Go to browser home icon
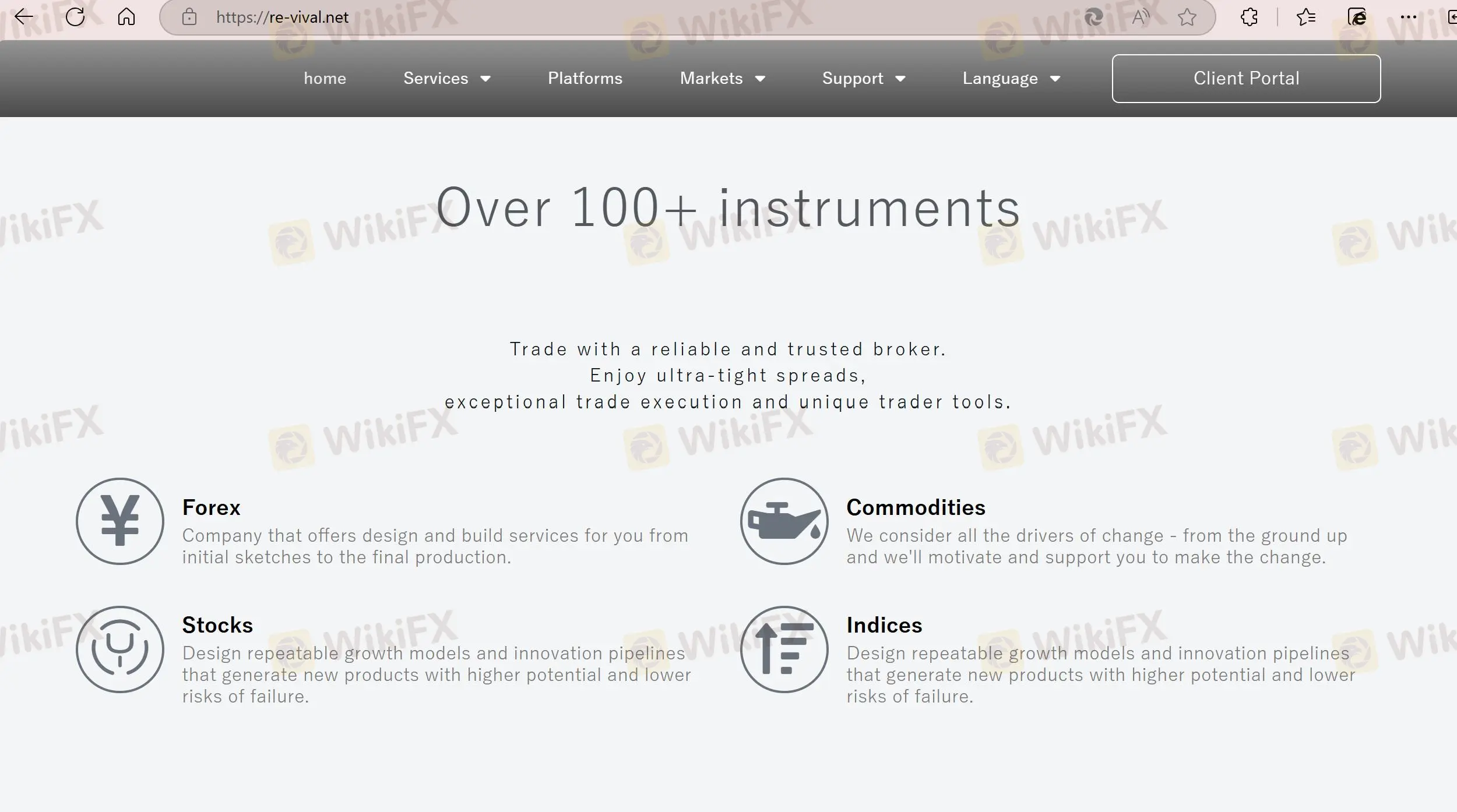 (x=126, y=17)
